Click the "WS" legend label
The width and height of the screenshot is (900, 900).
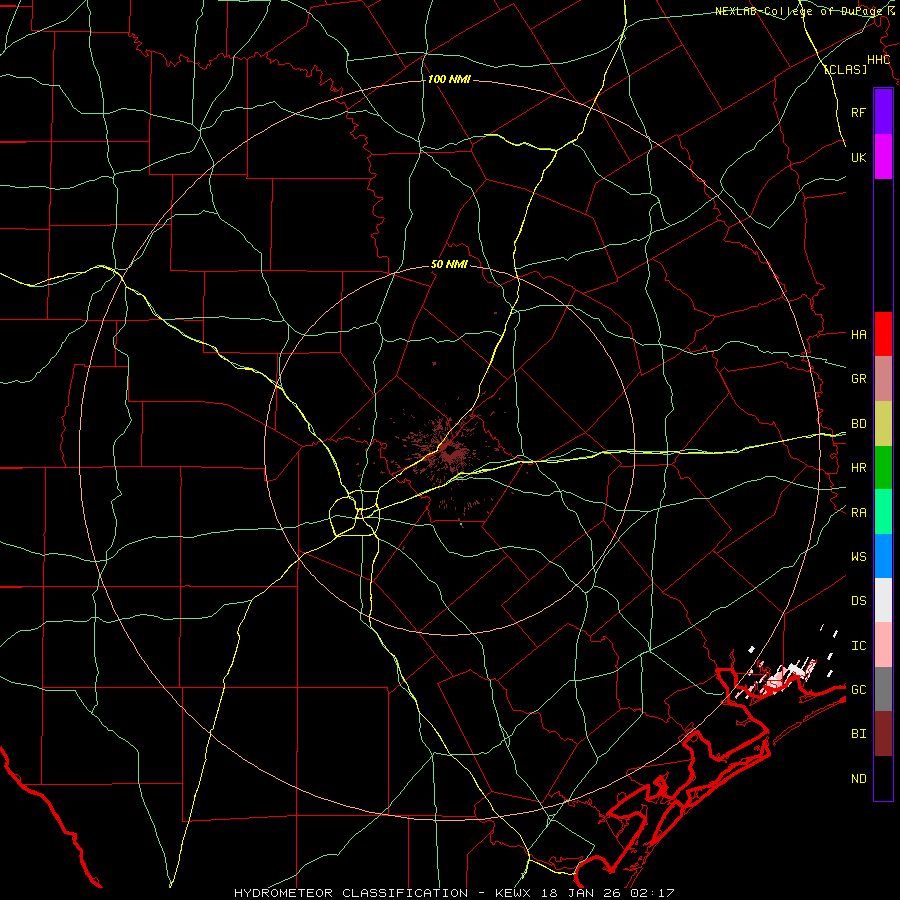[x=858, y=557]
